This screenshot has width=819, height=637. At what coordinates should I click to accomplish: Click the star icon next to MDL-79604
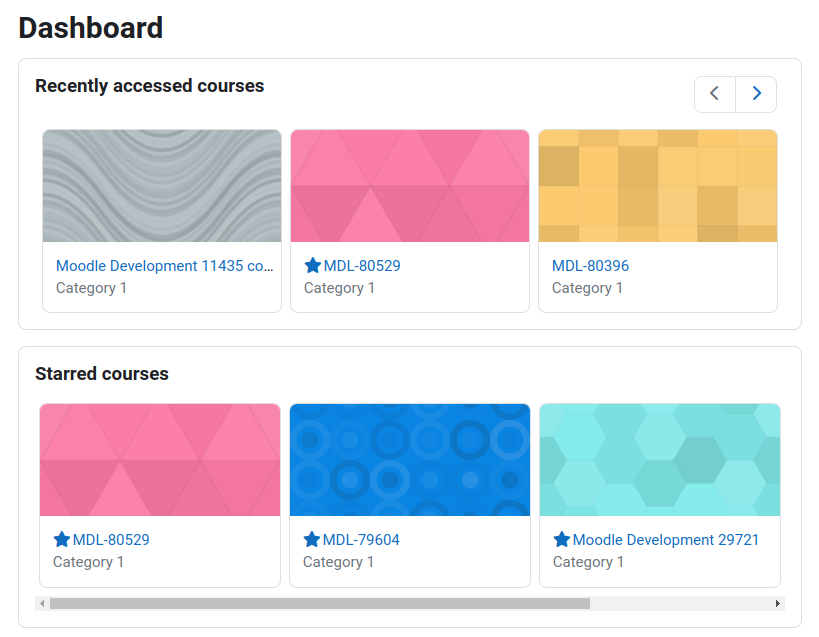coord(312,539)
